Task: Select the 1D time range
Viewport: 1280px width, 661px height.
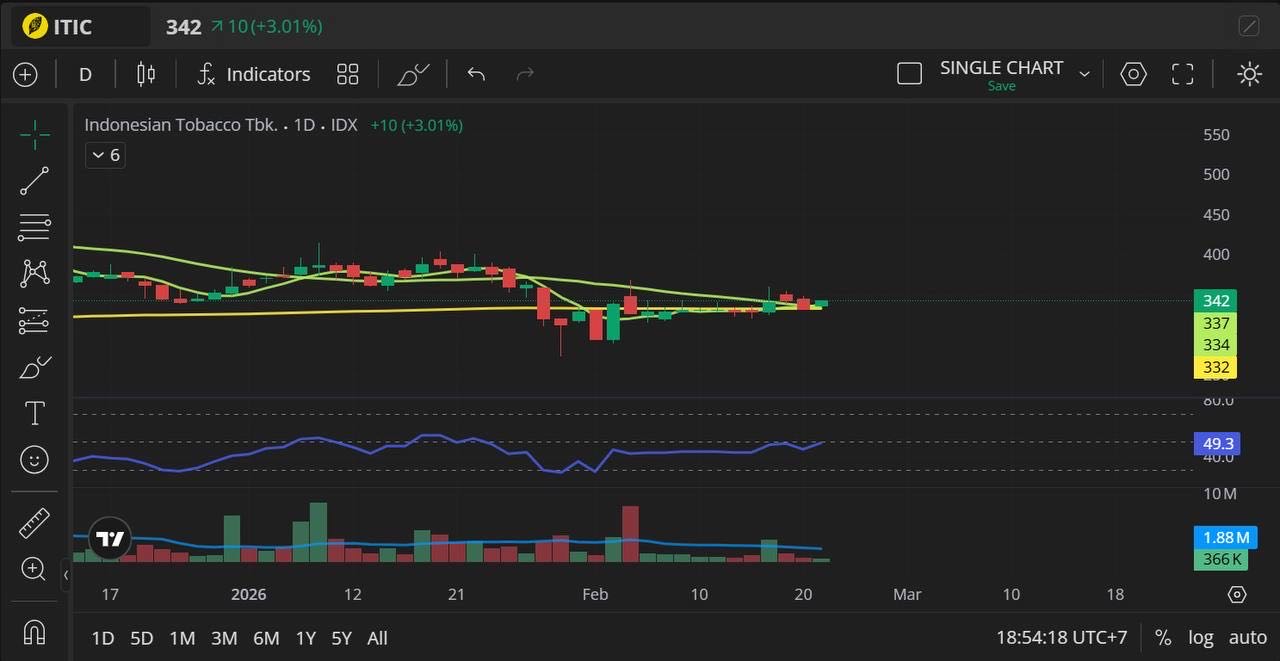Action: tap(102, 638)
